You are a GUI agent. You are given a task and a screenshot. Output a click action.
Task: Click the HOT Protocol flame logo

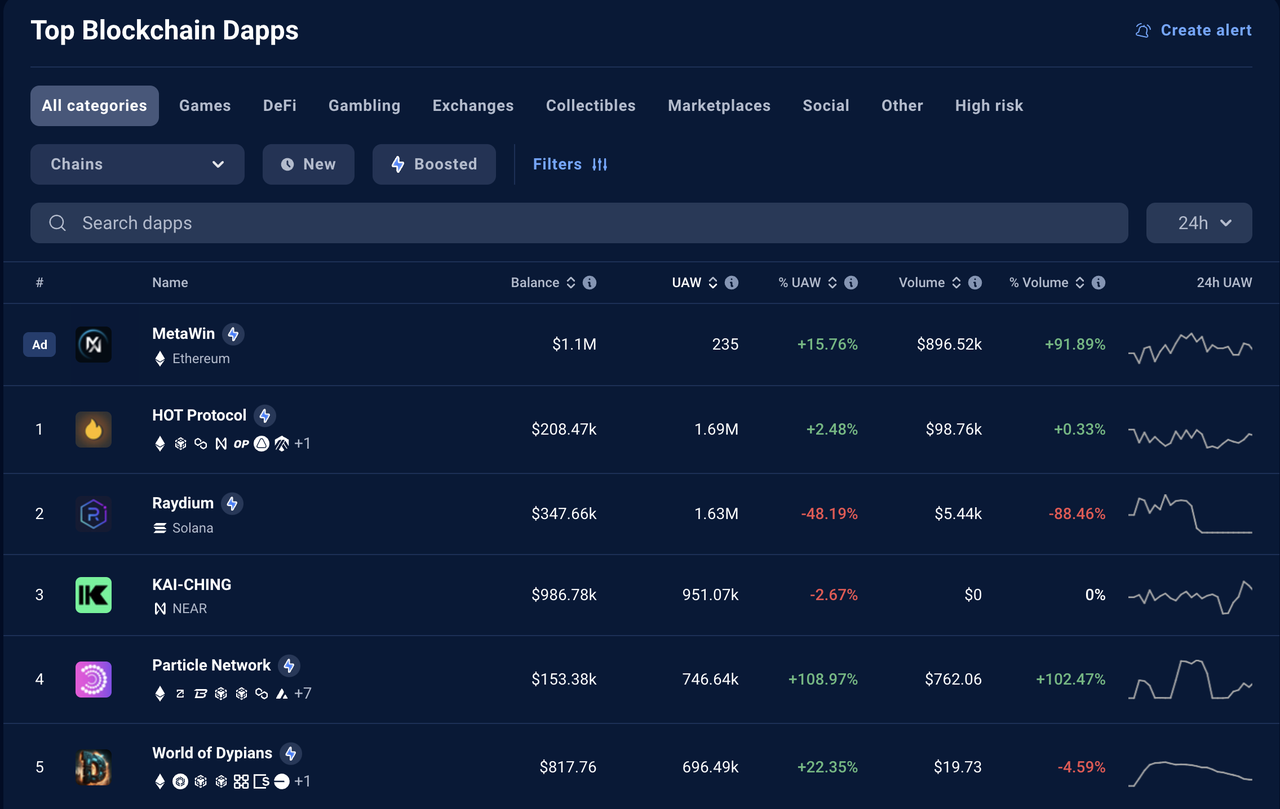click(x=94, y=429)
